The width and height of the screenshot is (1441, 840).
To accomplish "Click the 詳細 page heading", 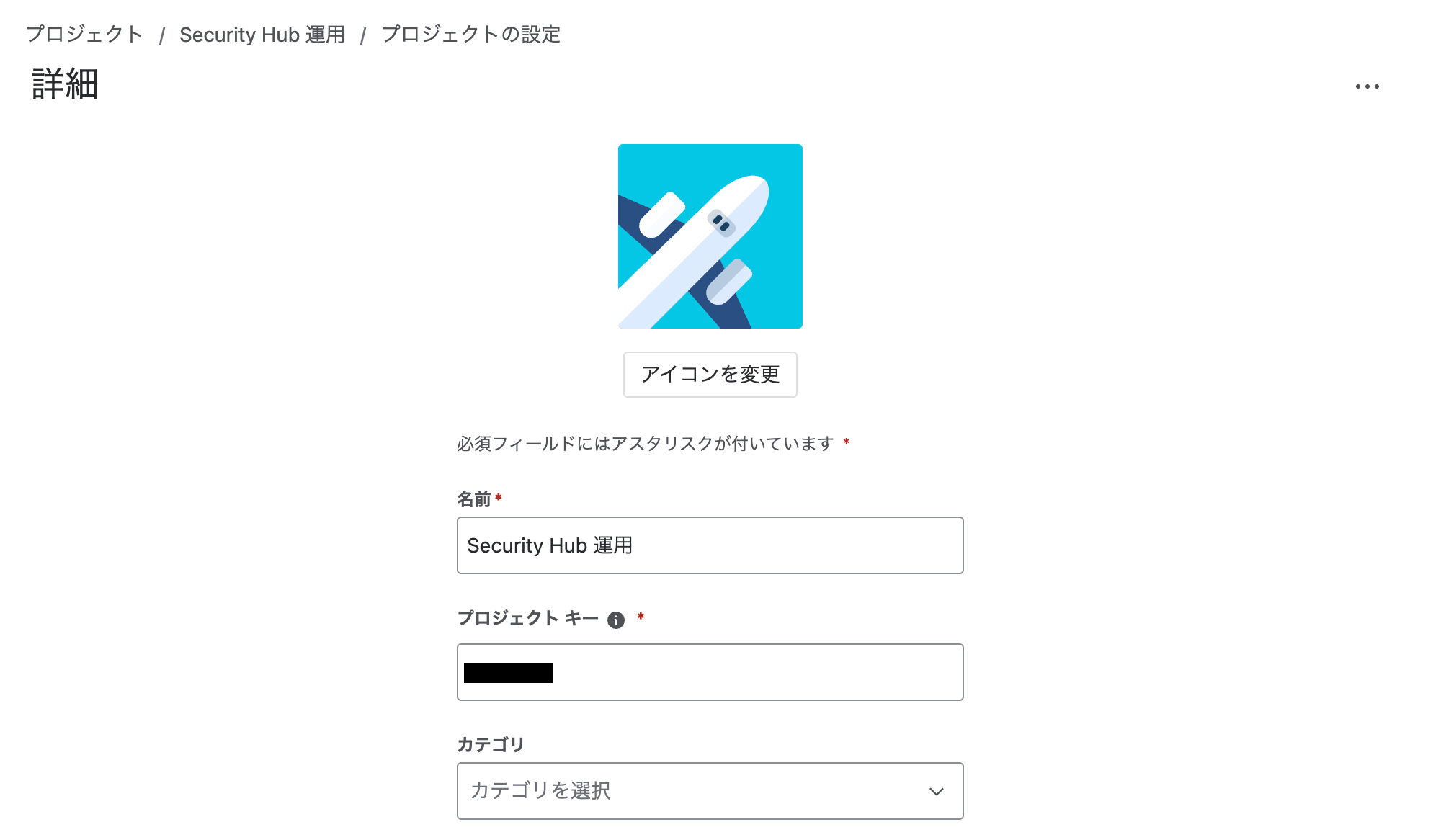I will point(65,84).
